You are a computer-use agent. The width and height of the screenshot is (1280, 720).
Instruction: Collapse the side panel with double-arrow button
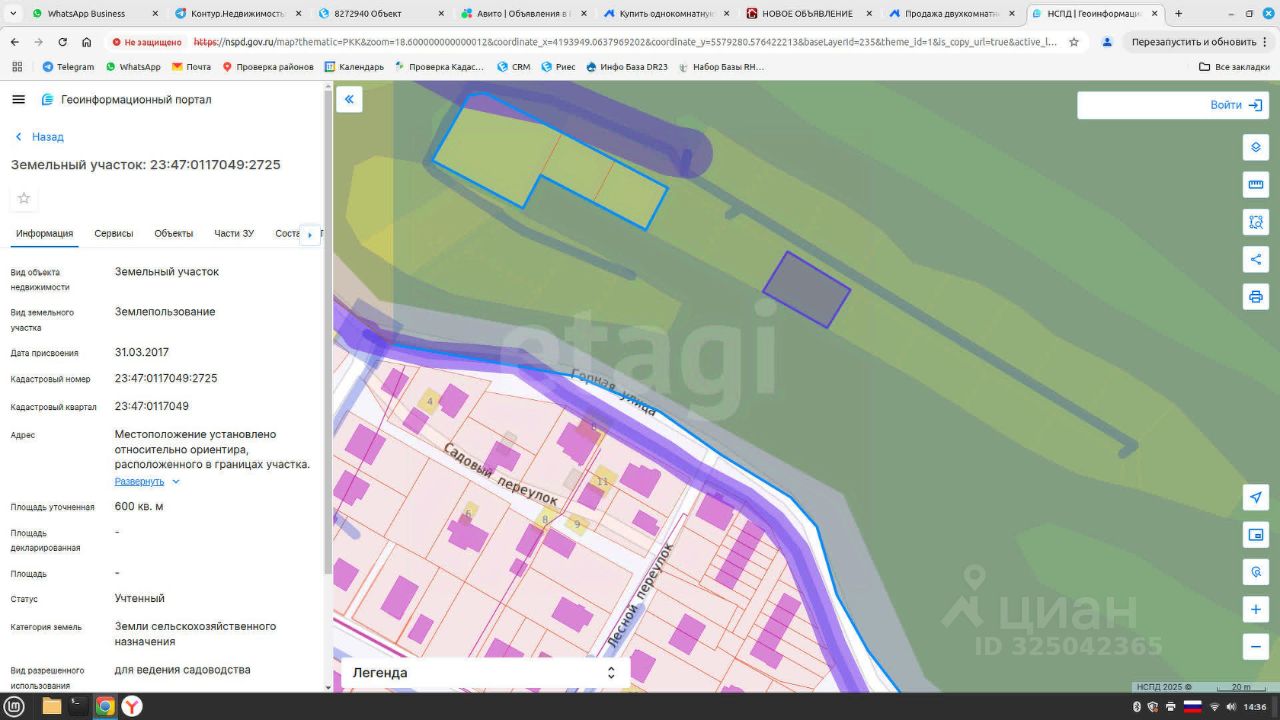(x=349, y=99)
